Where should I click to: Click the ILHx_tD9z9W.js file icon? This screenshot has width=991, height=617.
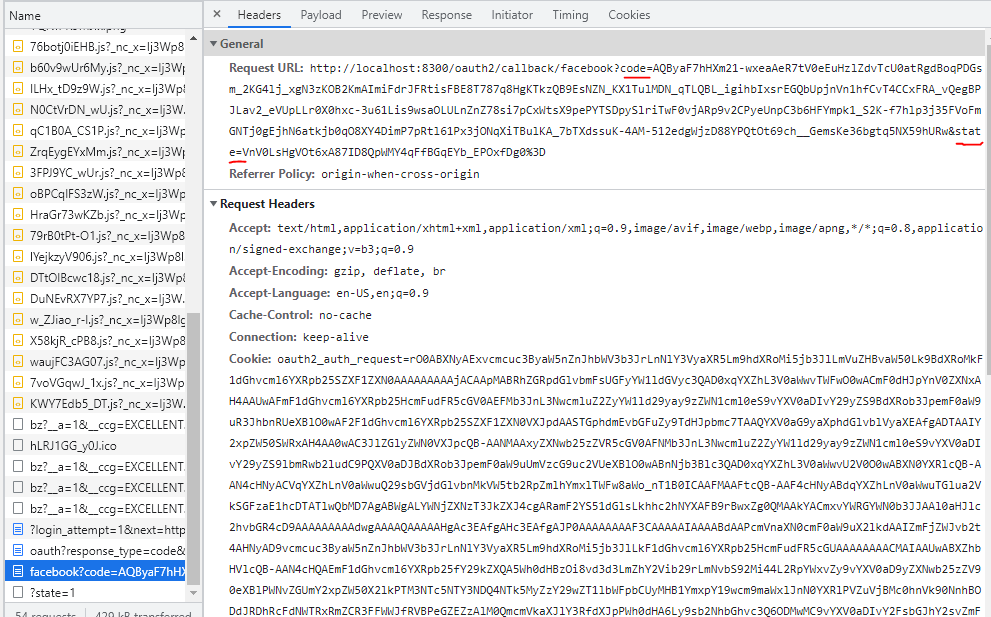point(18,89)
